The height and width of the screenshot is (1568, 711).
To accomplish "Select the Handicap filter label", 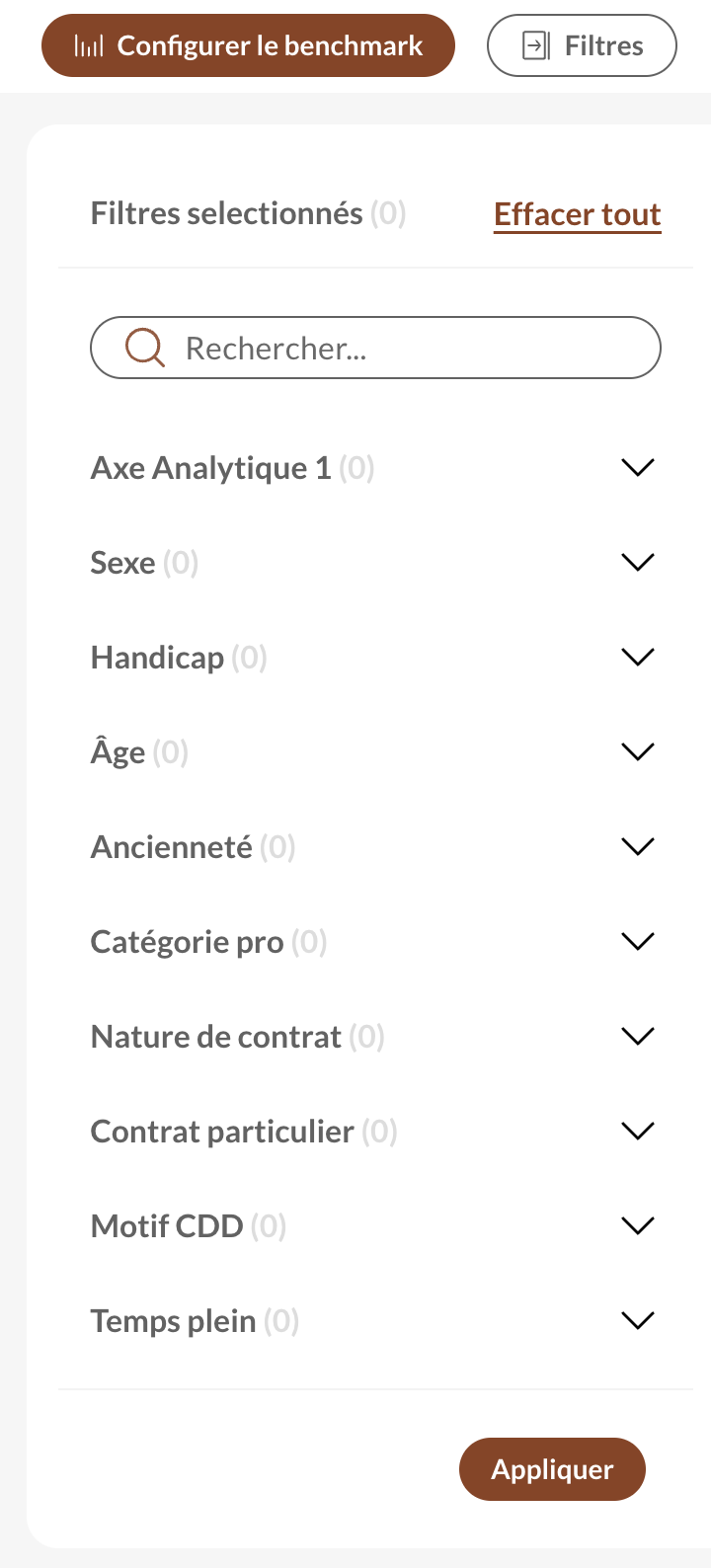I will click(x=157, y=658).
